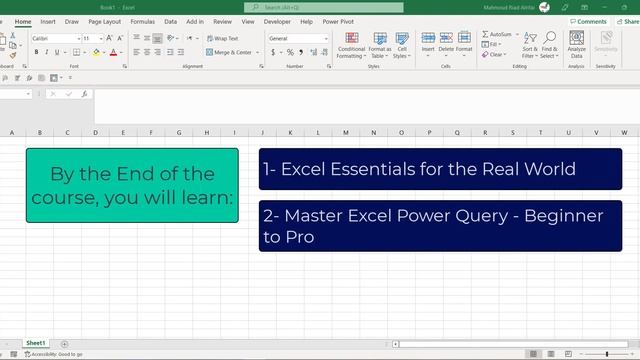Click Merge & Center button

click(x=229, y=52)
